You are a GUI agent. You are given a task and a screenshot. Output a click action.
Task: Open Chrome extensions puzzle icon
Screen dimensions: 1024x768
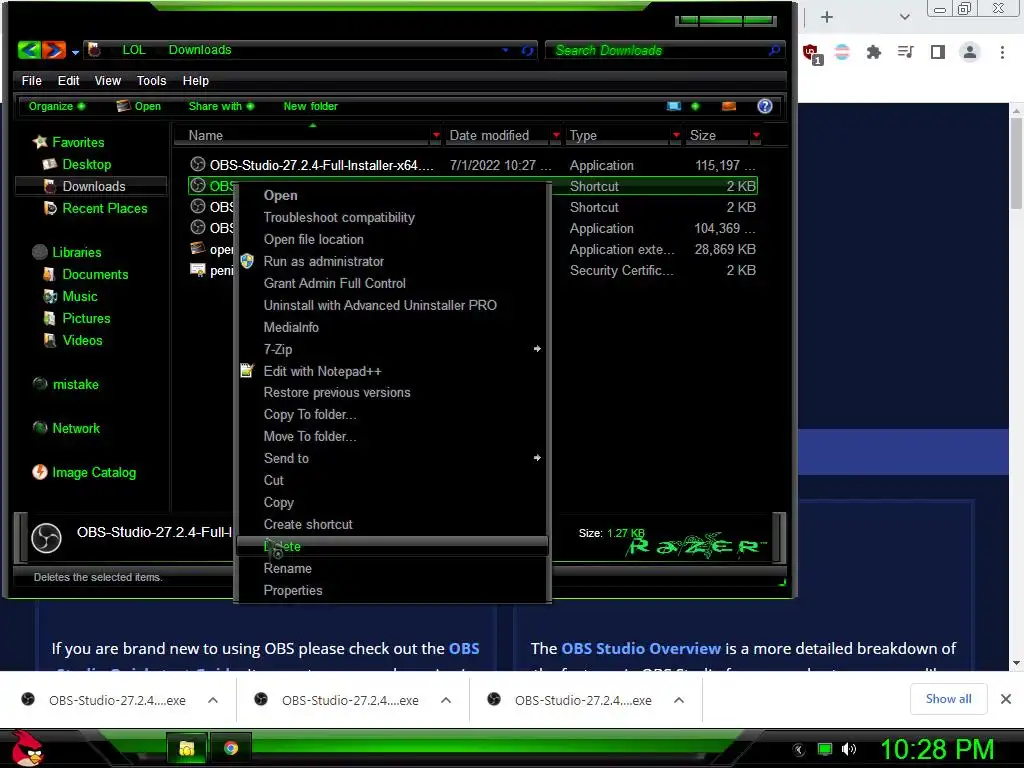[x=873, y=52]
